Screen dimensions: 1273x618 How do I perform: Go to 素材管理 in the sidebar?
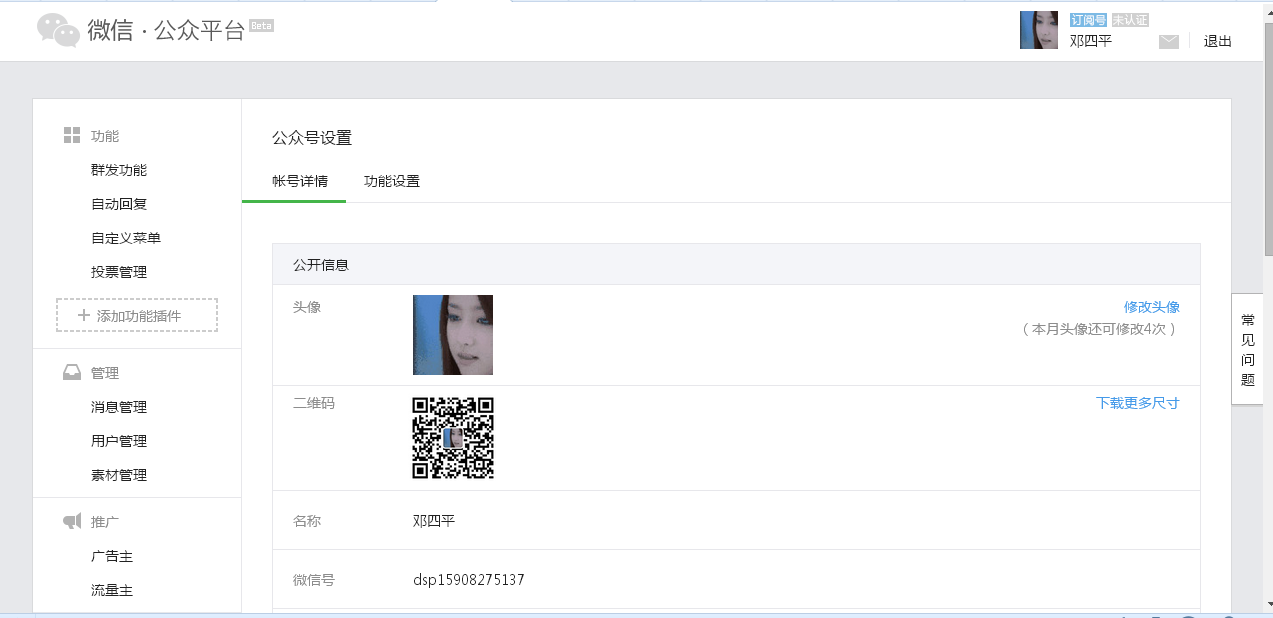click(119, 475)
